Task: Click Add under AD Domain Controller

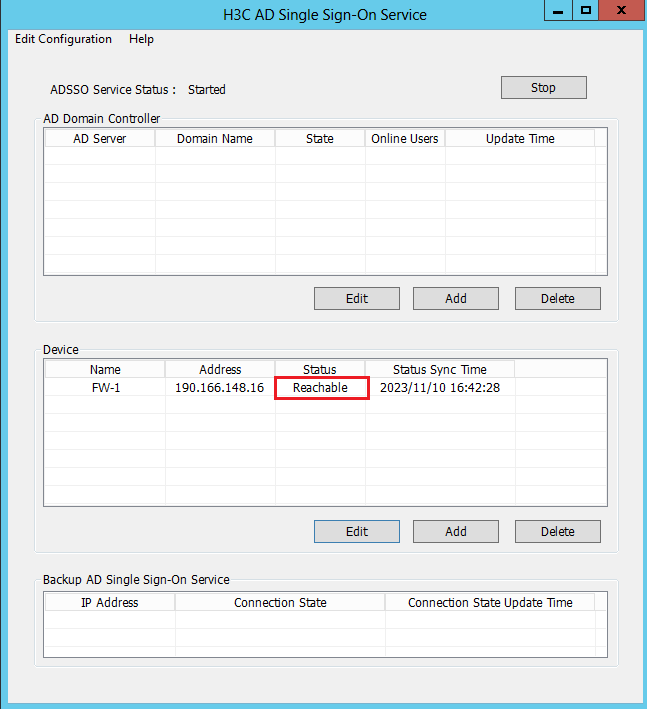Action: (456, 298)
